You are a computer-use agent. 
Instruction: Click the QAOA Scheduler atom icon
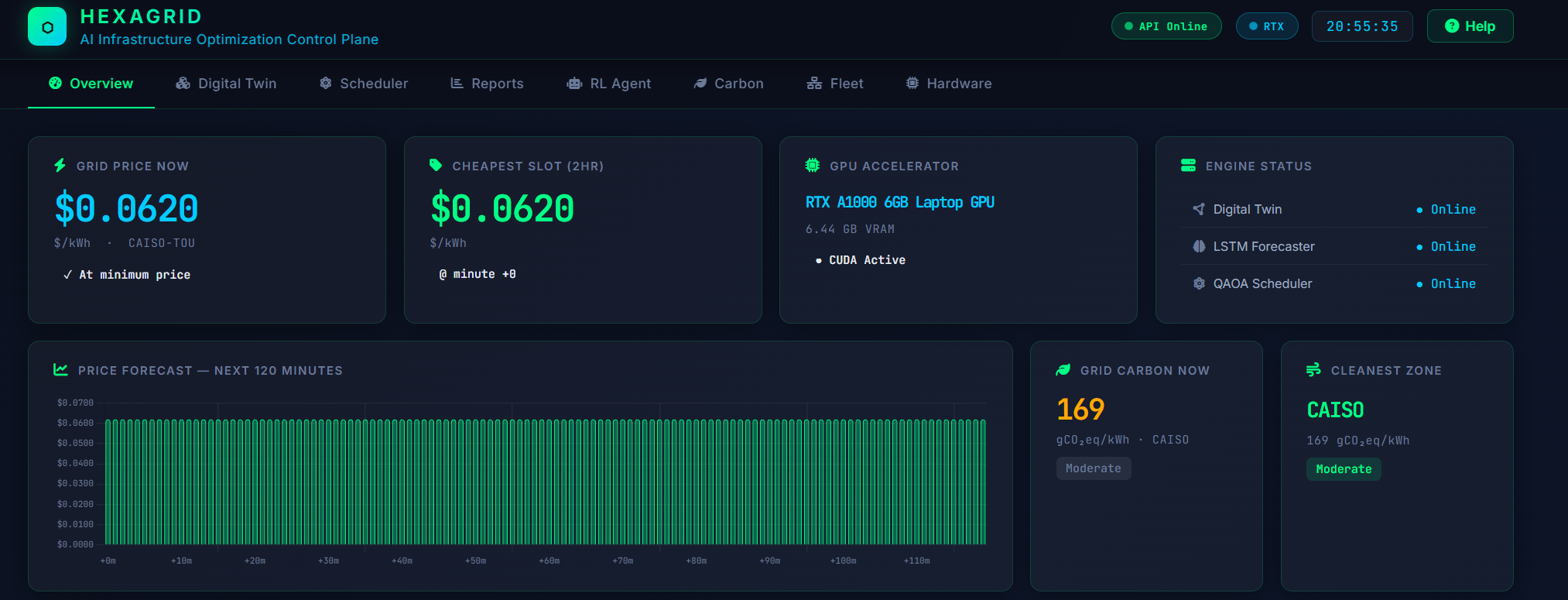click(x=1199, y=283)
